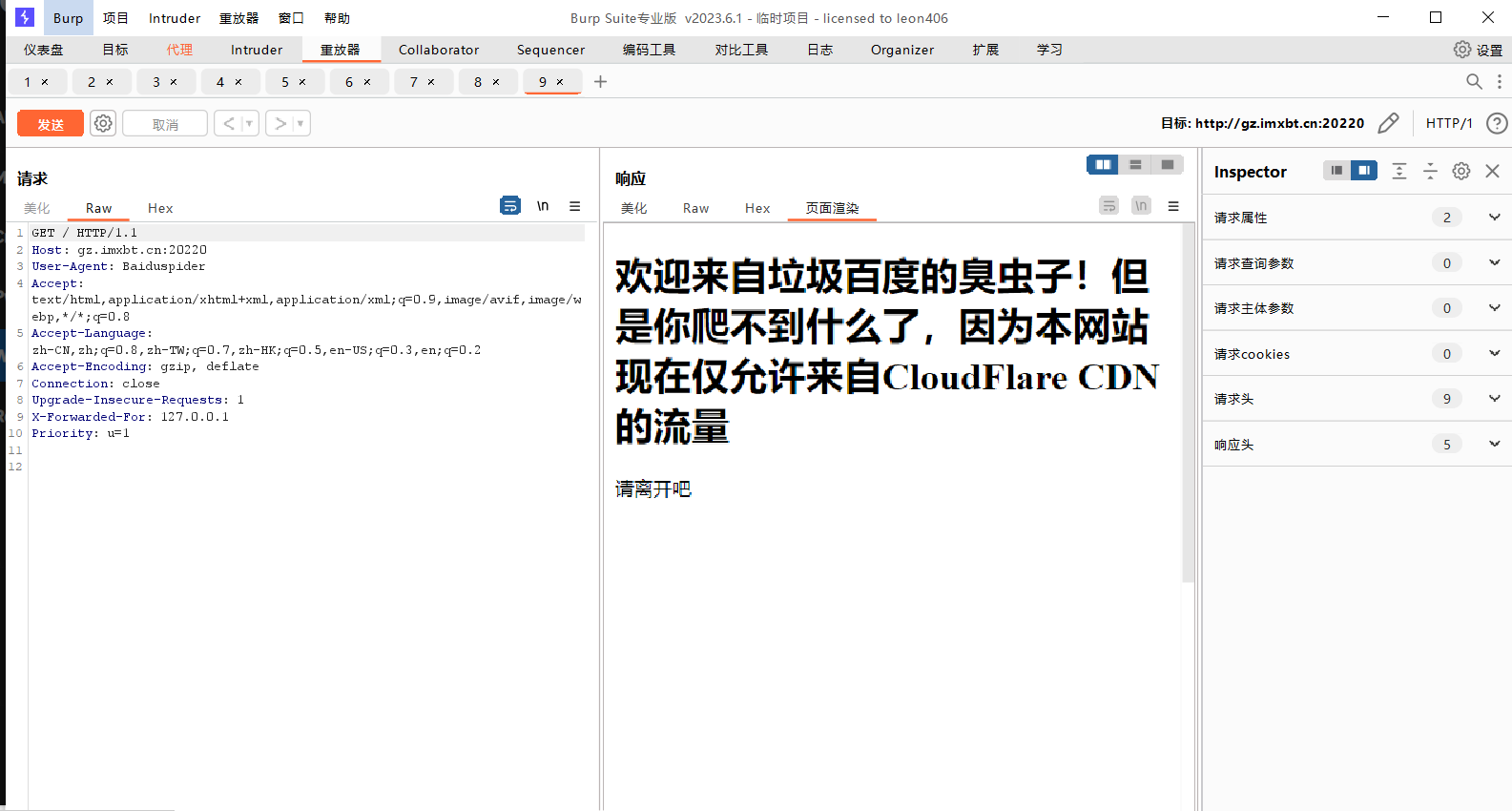Open the 帮助 help menu
The image size is (1512, 811).
point(337,18)
